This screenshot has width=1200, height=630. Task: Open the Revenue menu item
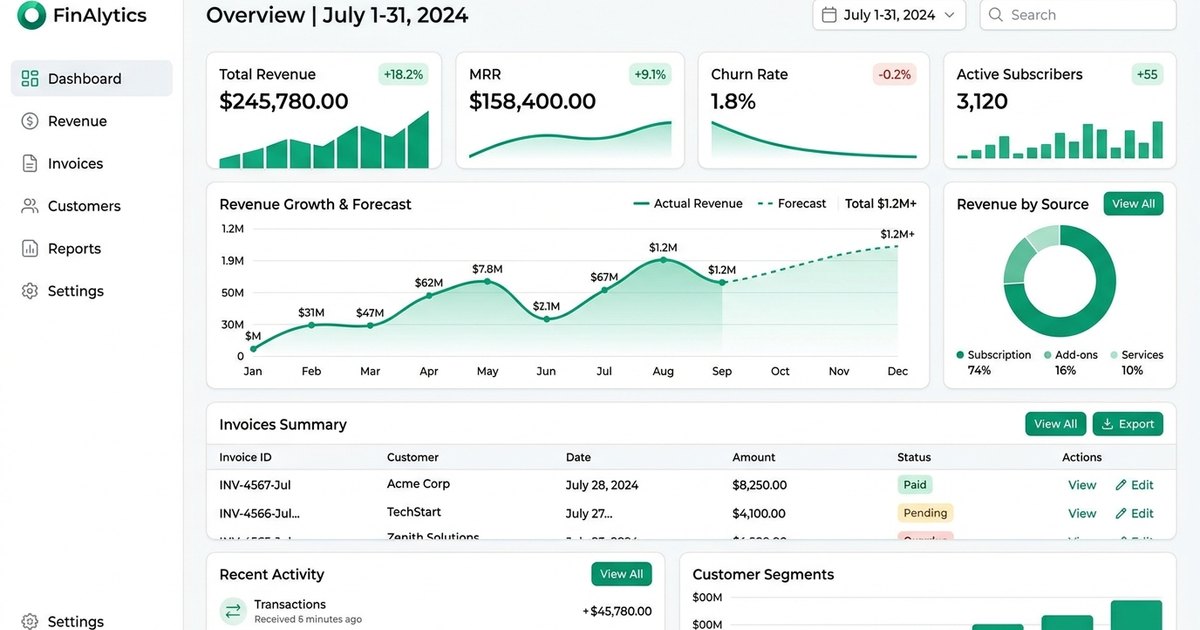[x=91, y=121]
